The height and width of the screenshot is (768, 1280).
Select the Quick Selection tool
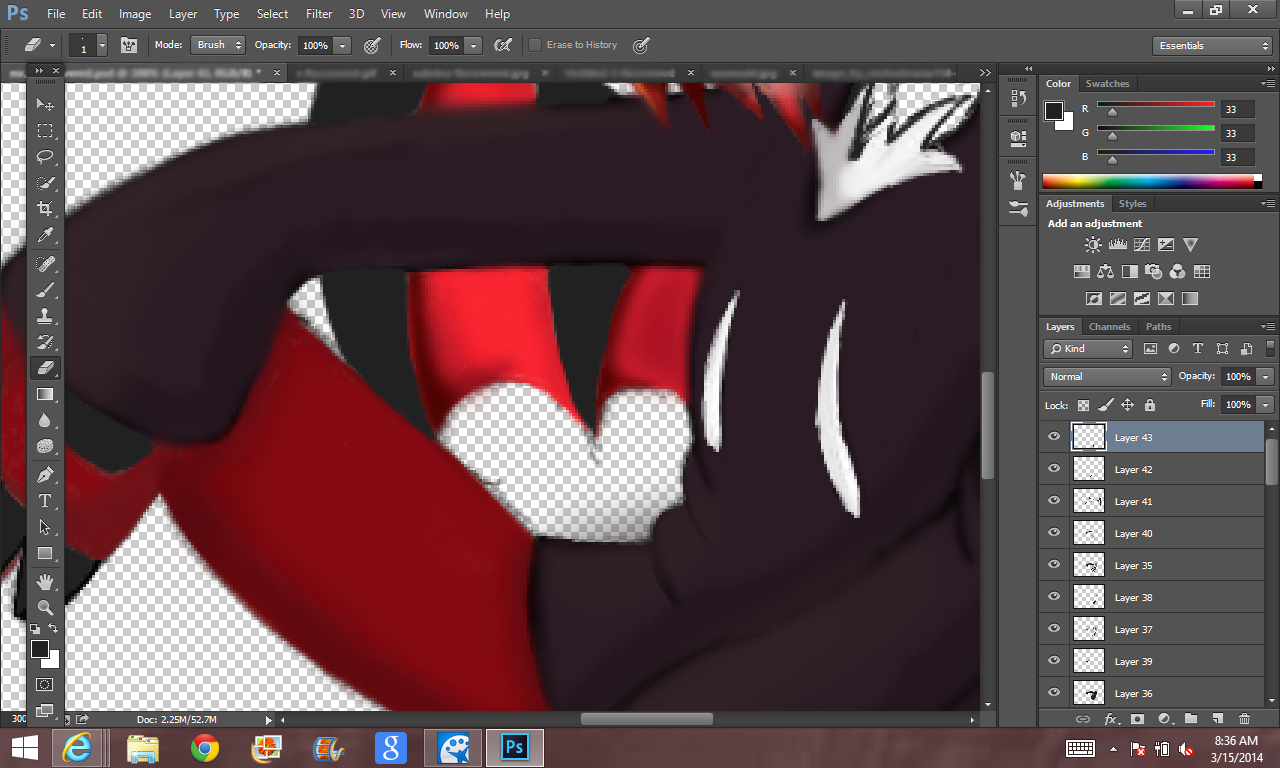pyautogui.click(x=45, y=183)
